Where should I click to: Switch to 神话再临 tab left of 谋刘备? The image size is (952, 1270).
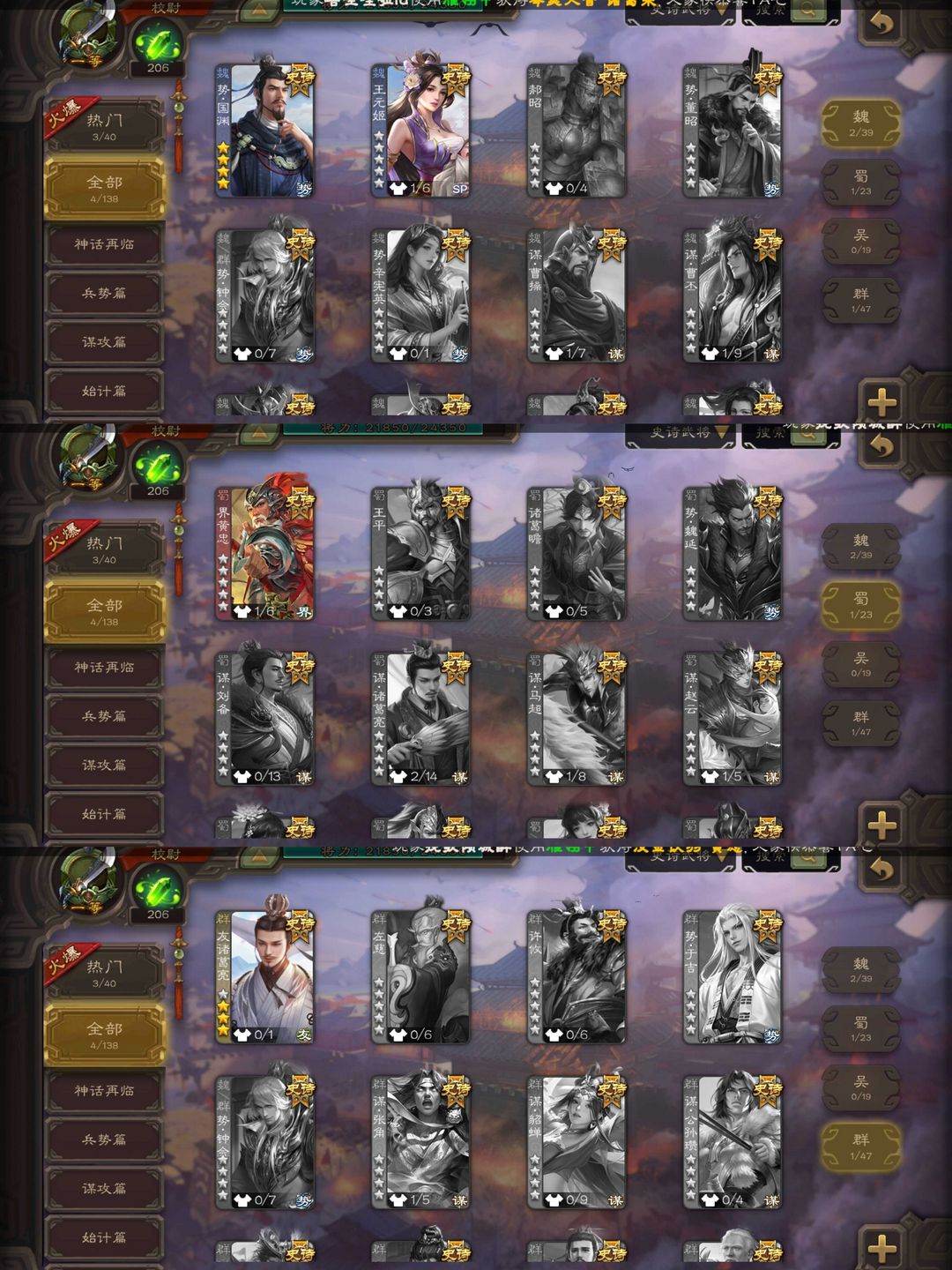coord(104,668)
